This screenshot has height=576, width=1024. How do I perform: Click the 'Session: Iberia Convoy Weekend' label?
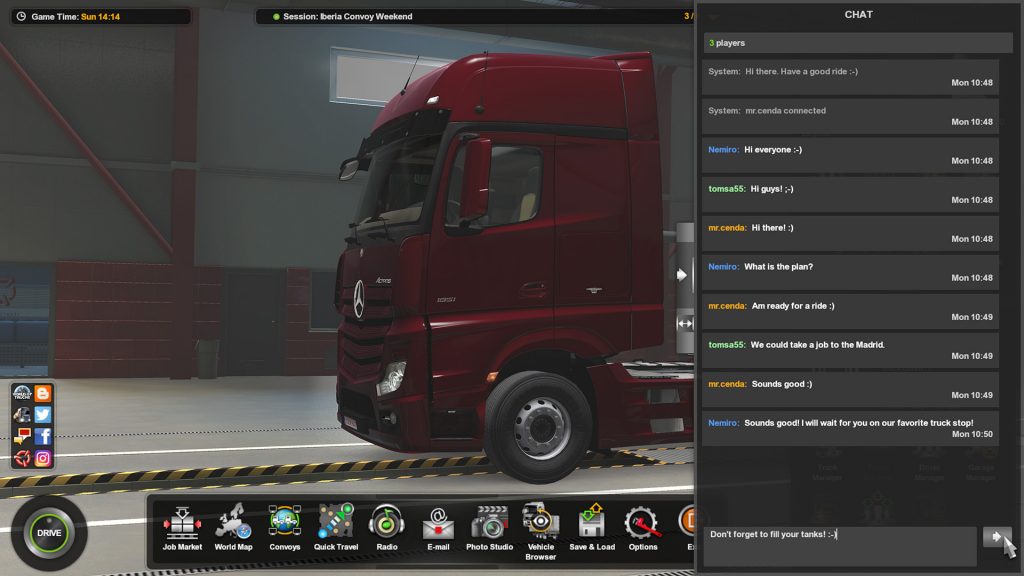[x=347, y=16]
